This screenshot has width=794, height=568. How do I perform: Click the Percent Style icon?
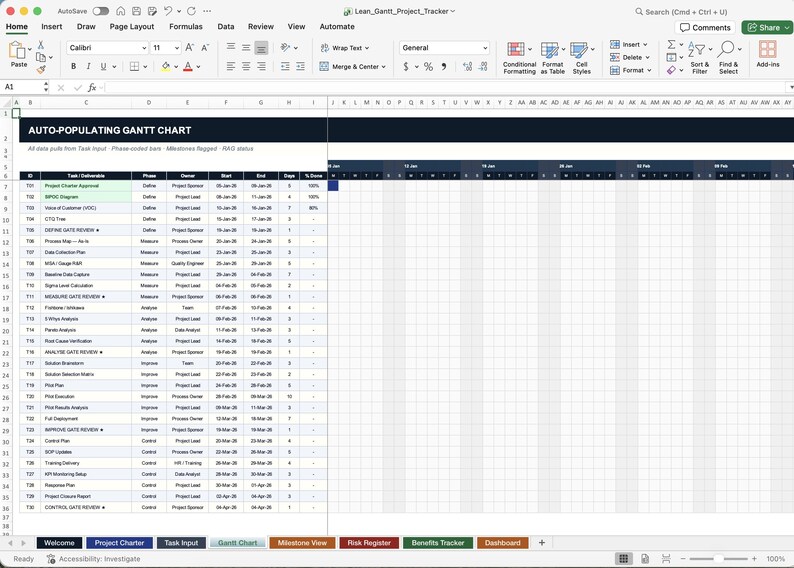pyautogui.click(x=428, y=66)
